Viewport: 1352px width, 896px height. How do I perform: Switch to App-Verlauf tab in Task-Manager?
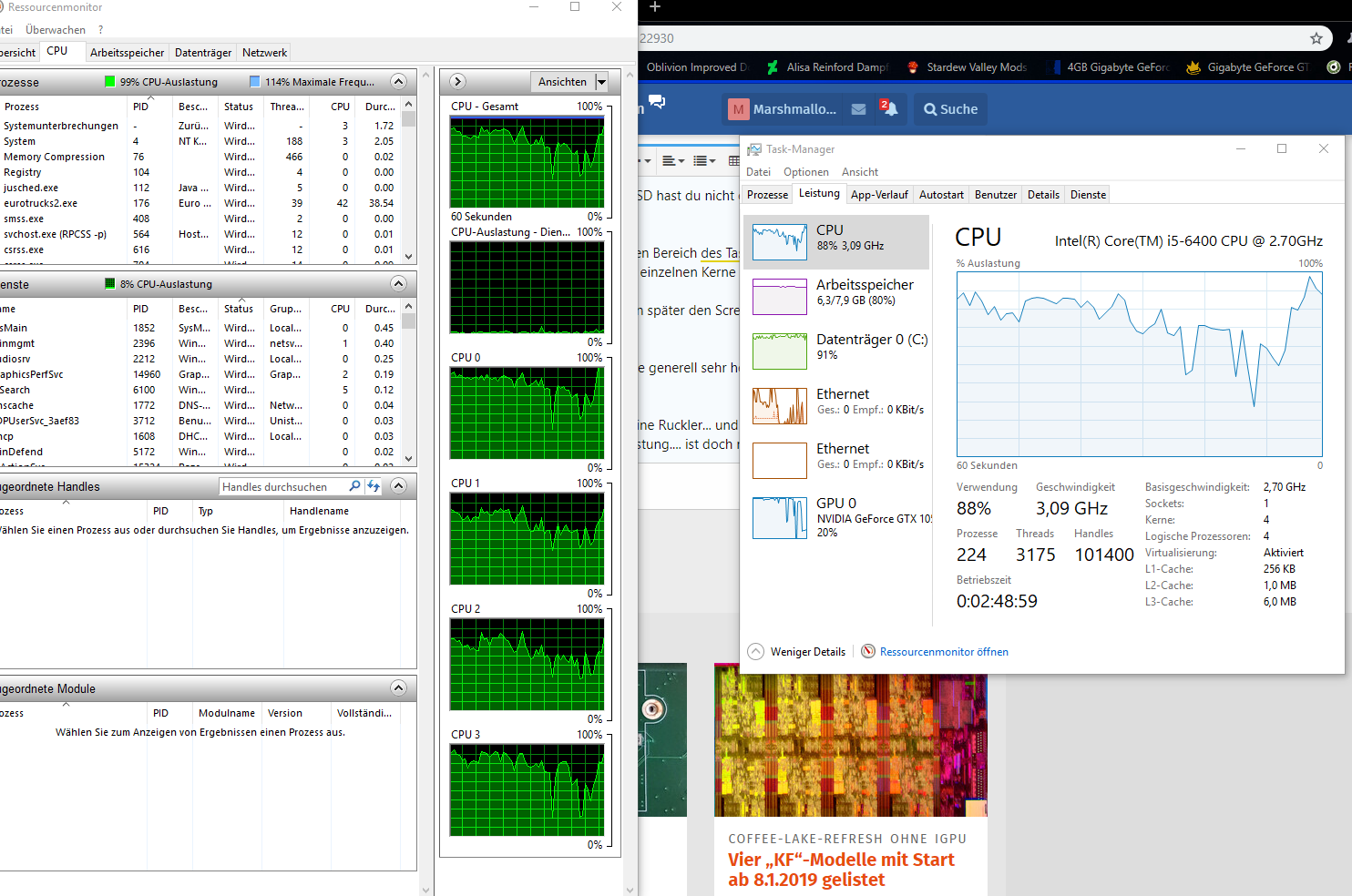pos(879,195)
